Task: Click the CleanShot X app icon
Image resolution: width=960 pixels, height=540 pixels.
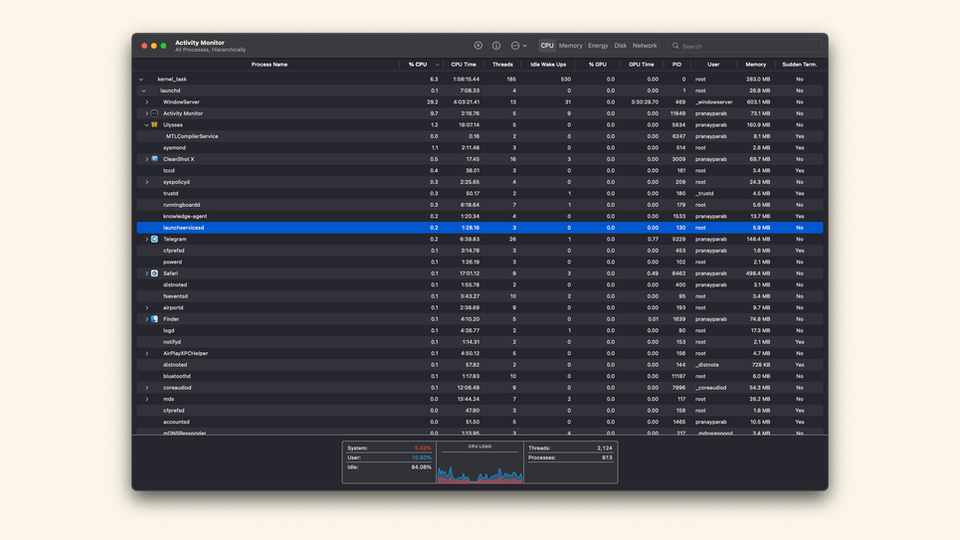Action: point(155,159)
